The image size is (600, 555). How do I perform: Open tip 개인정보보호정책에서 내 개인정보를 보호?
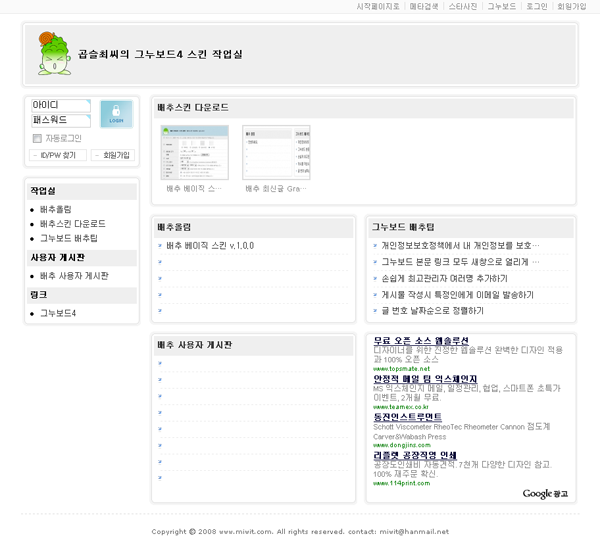point(460,246)
